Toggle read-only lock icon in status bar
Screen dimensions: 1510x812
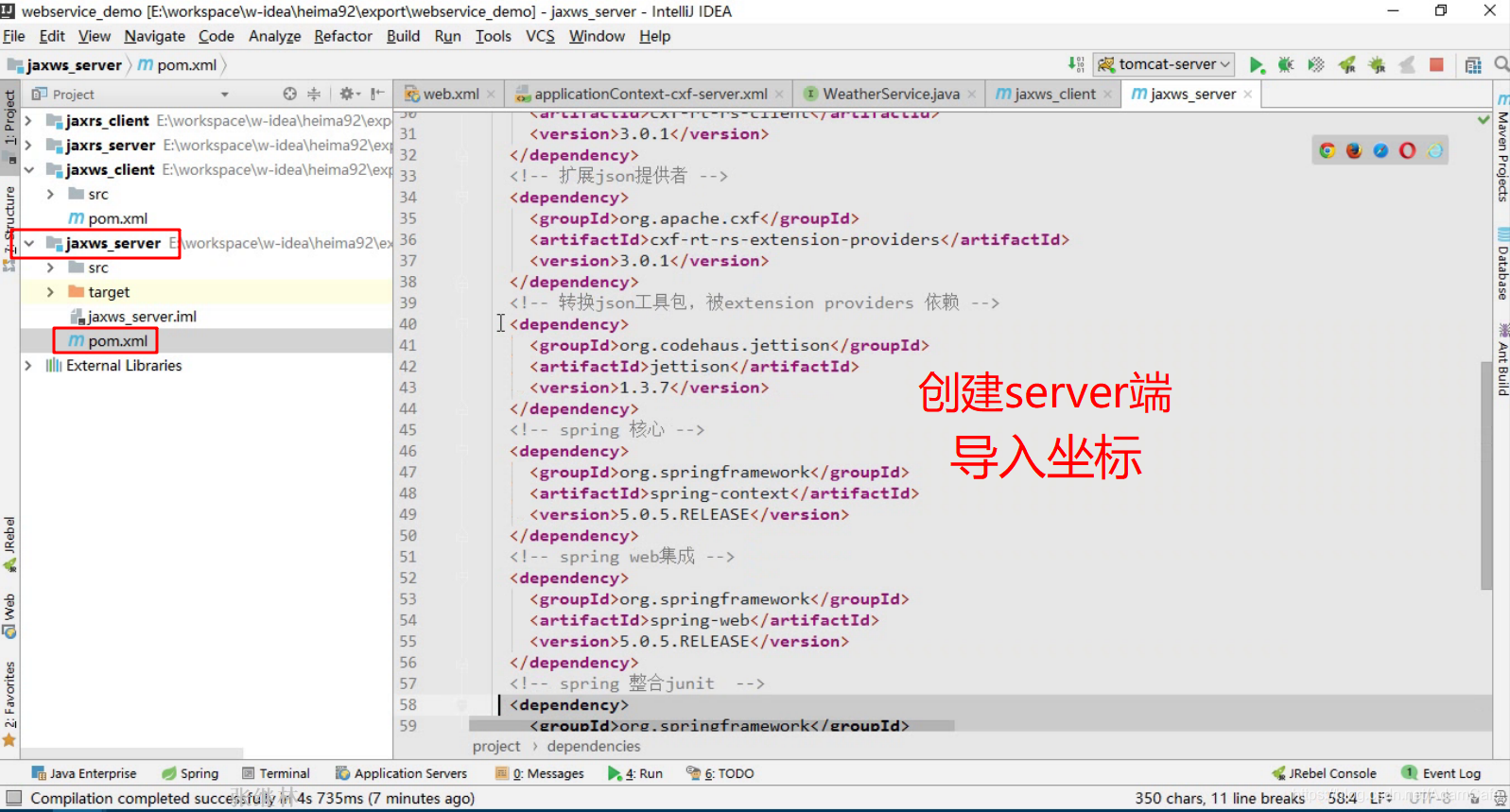[x=1475, y=799]
